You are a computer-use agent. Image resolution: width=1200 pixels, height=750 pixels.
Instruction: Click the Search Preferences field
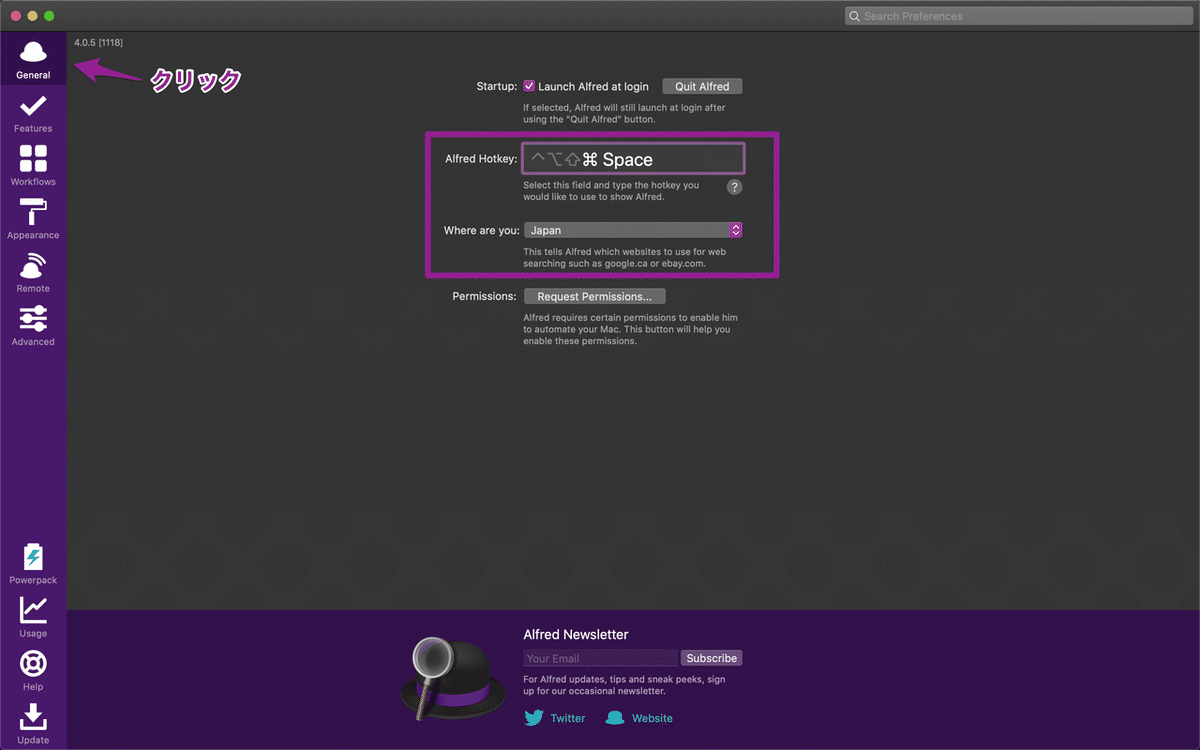(x=1018, y=16)
